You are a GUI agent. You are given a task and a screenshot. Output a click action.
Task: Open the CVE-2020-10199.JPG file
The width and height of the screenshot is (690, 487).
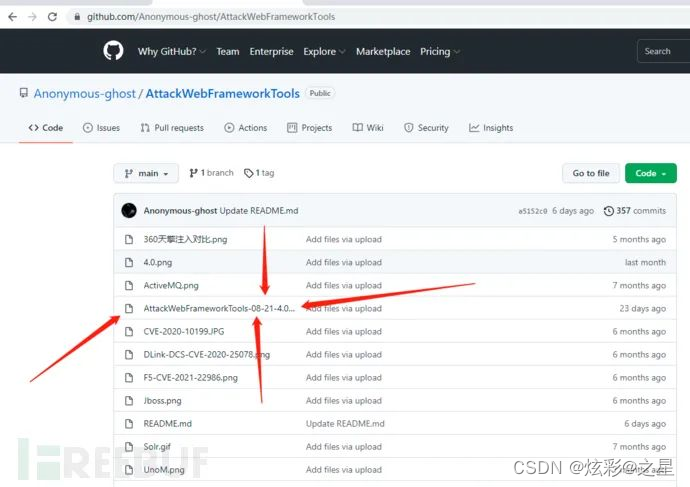click(x=184, y=331)
